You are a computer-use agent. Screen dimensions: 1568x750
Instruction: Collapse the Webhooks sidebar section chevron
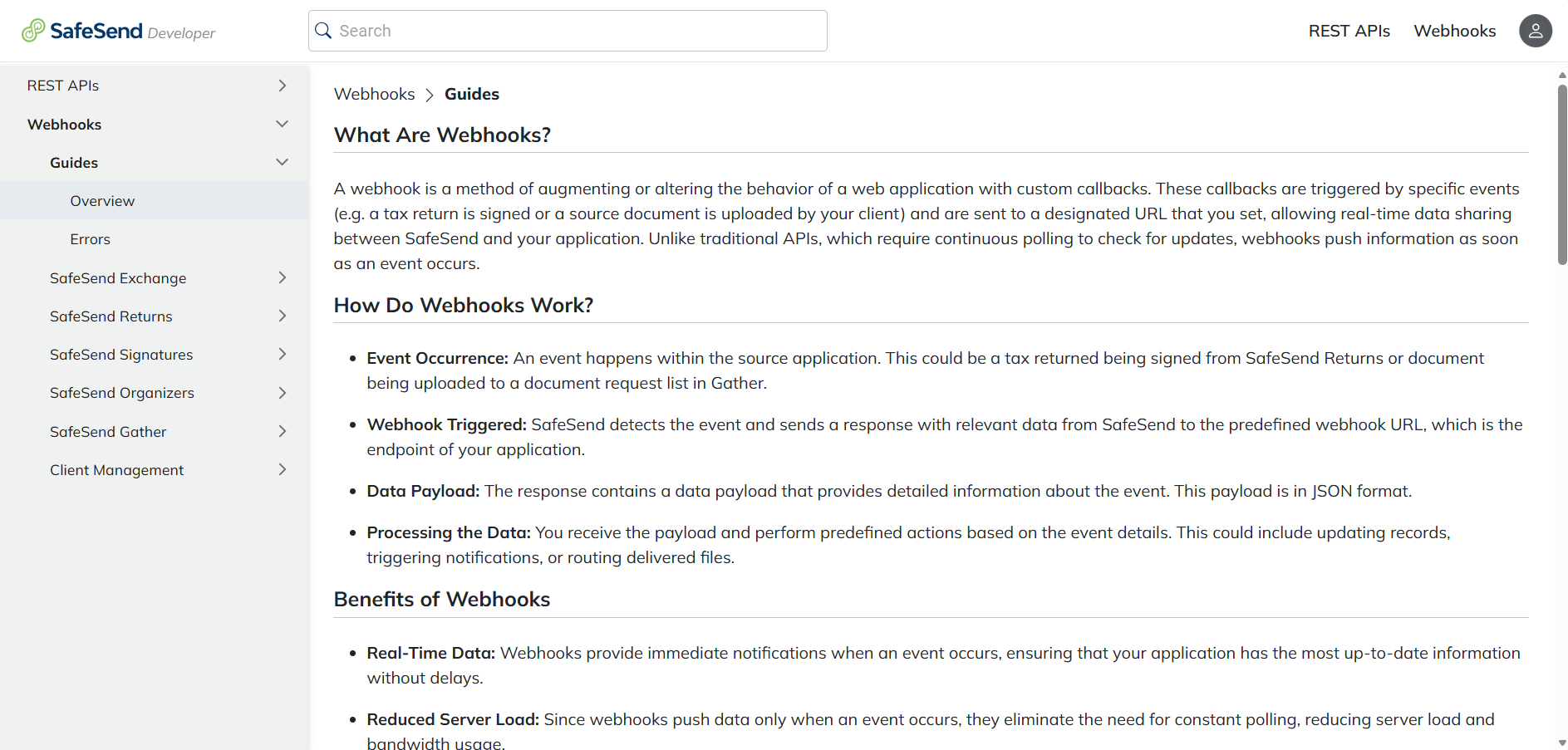pyautogui.click(x=283, y=124)
